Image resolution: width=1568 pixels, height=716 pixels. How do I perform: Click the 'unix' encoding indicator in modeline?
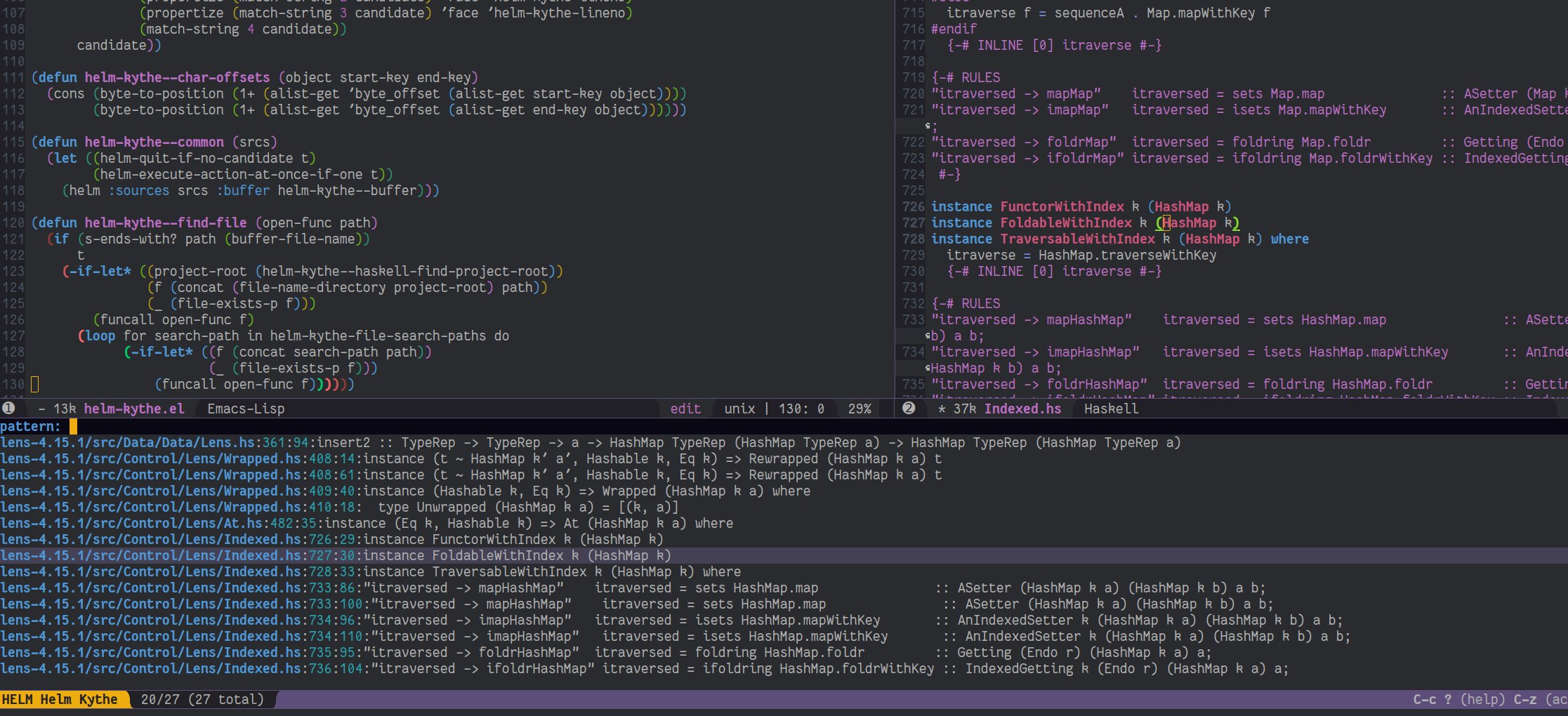click(x=739, y=409)
